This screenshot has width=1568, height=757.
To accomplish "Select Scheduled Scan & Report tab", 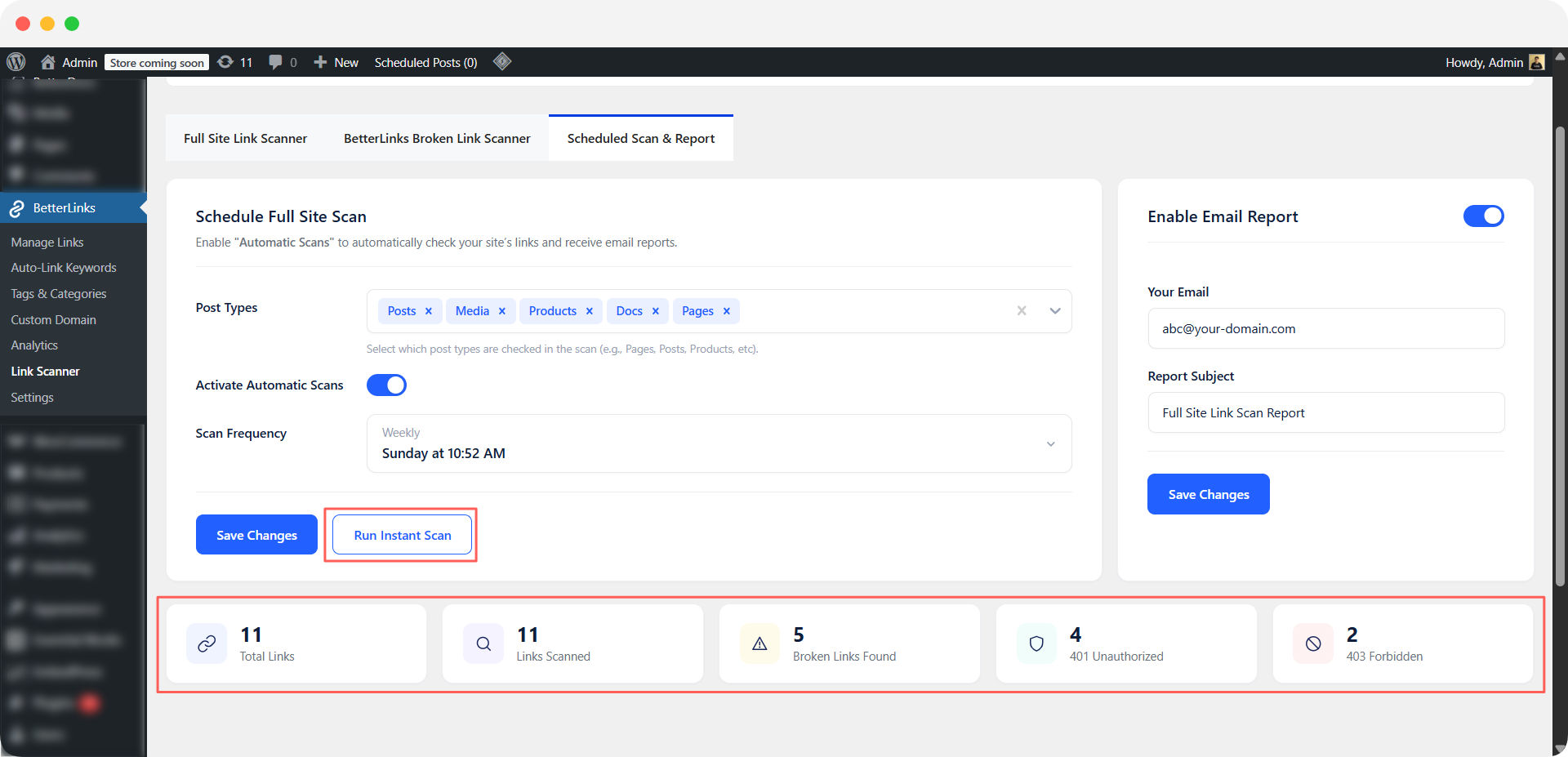I will click(641, 138).
